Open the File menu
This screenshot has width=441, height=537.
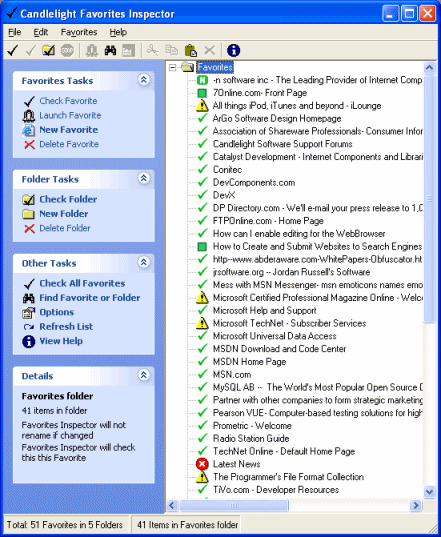tap(15, 32)
